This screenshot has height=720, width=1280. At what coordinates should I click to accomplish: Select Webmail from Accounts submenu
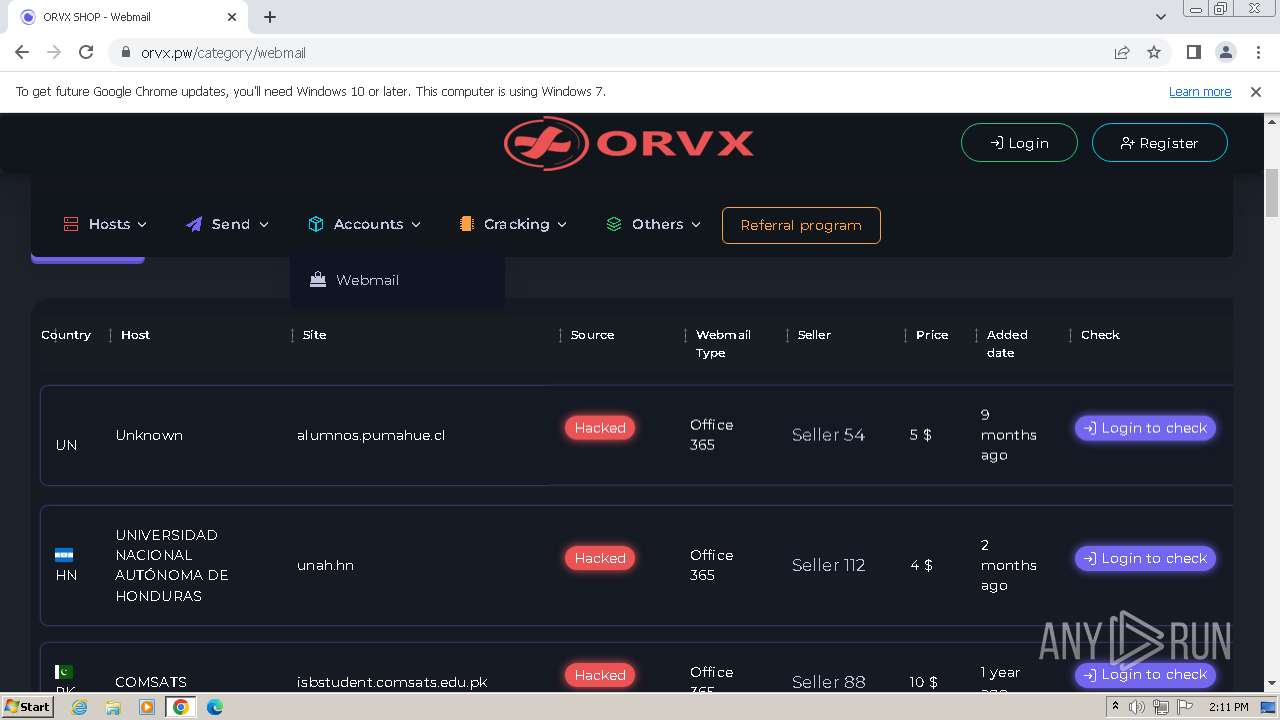click(x=367, y=280)
